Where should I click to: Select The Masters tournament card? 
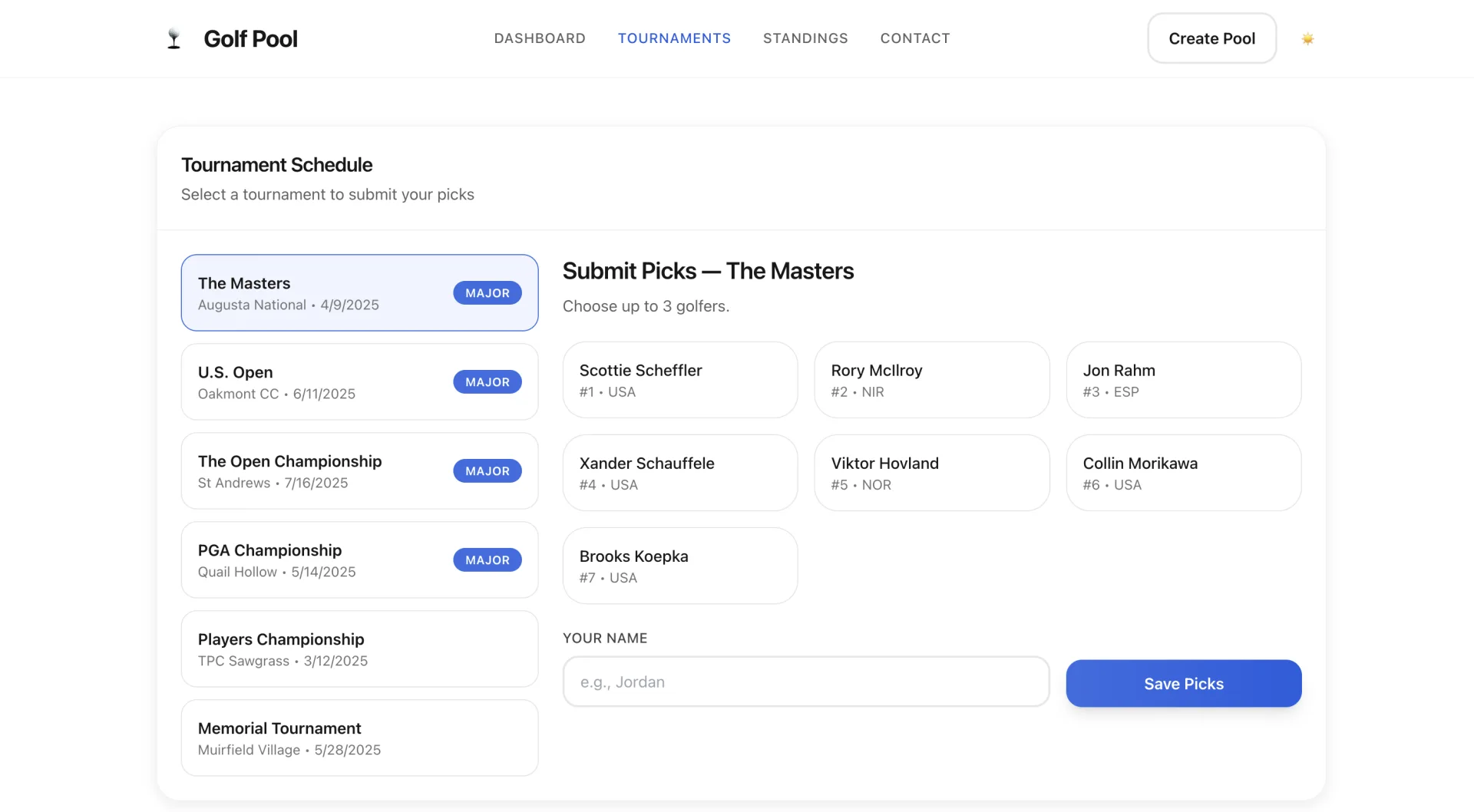[x=359, y=292]
